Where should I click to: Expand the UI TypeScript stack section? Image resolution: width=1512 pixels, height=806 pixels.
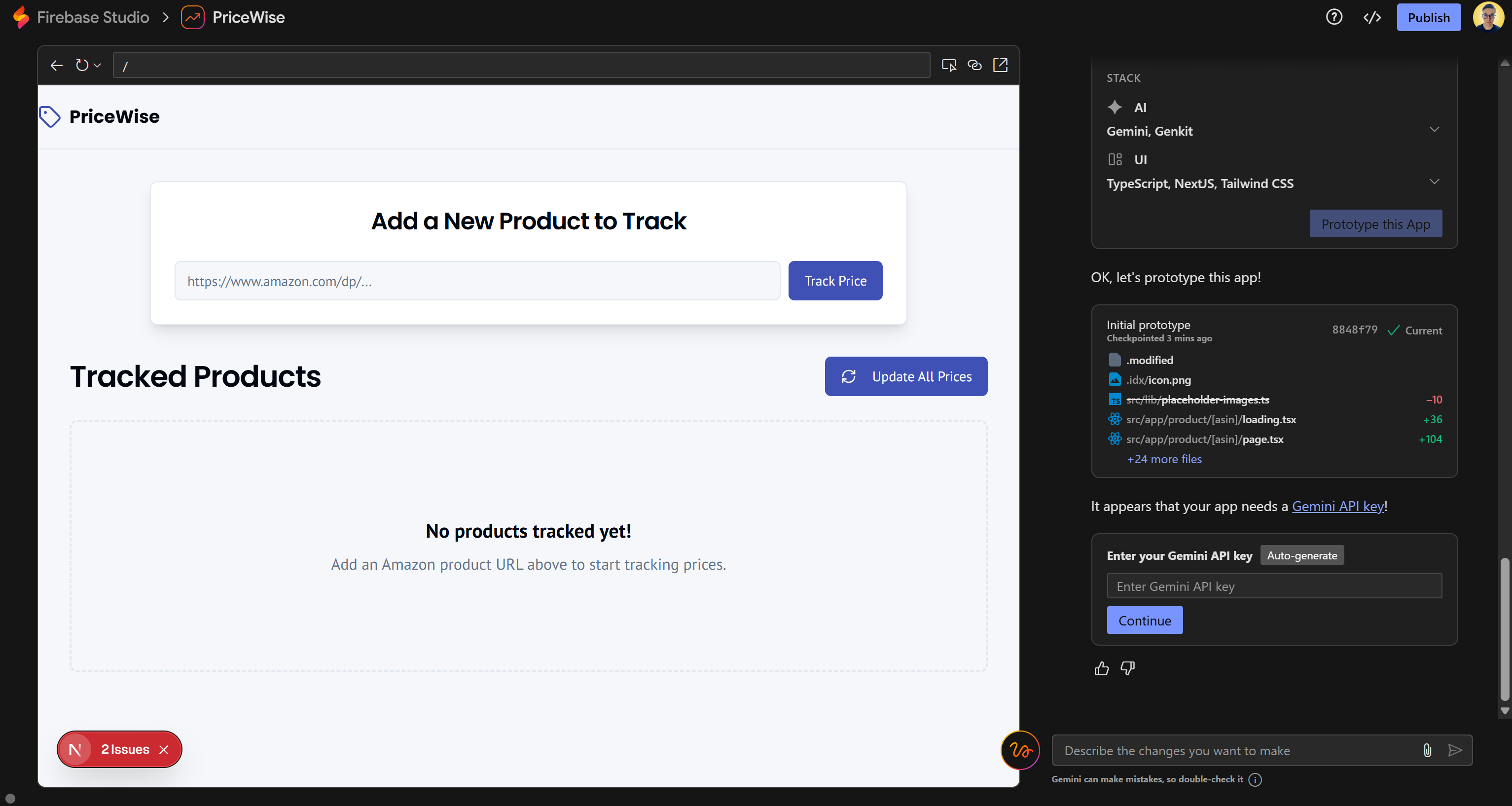click(x=1434, y=182)
